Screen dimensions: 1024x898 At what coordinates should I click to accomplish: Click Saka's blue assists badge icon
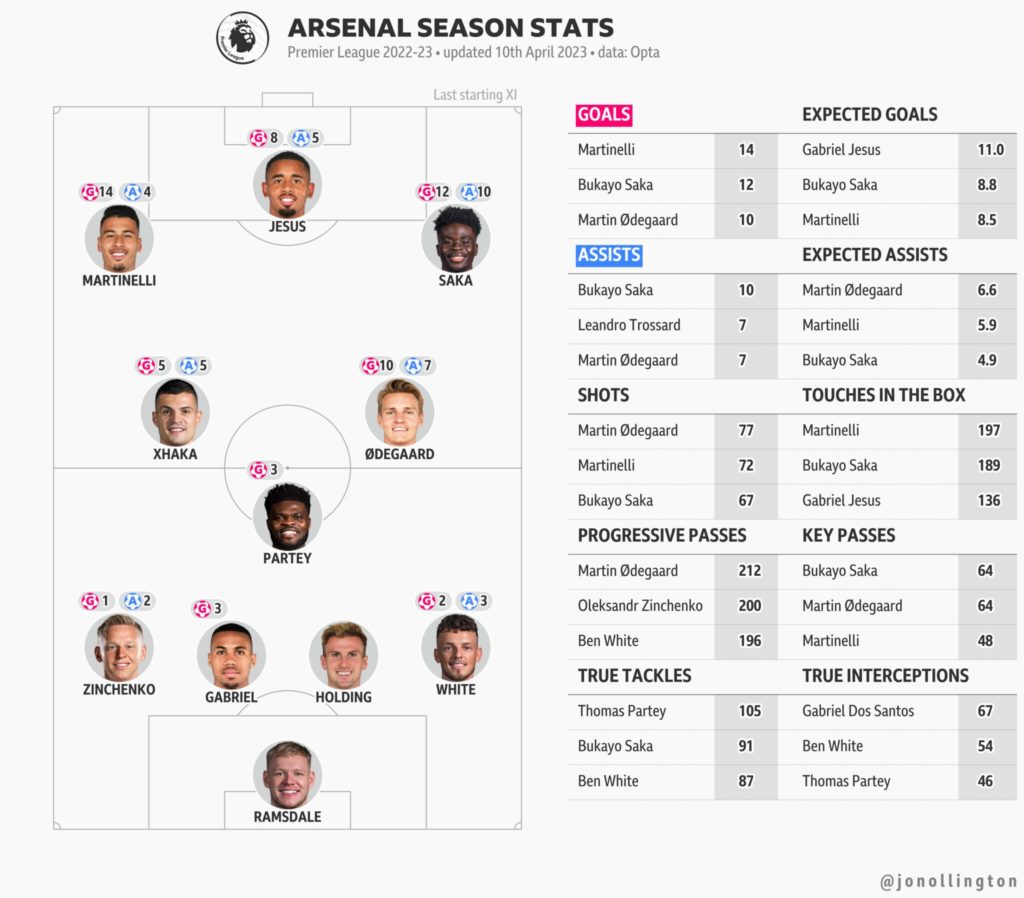tap(468, 191)
